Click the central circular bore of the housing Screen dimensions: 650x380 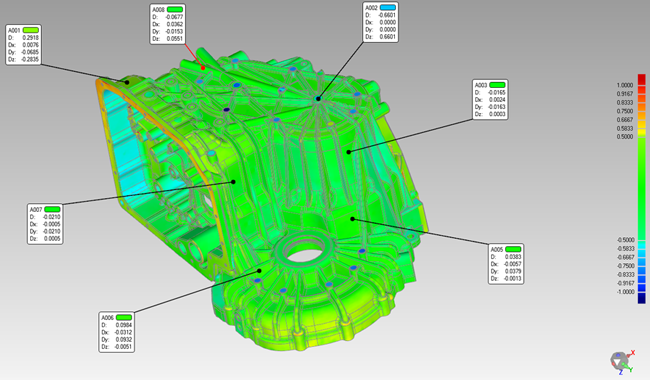point(305,252)
